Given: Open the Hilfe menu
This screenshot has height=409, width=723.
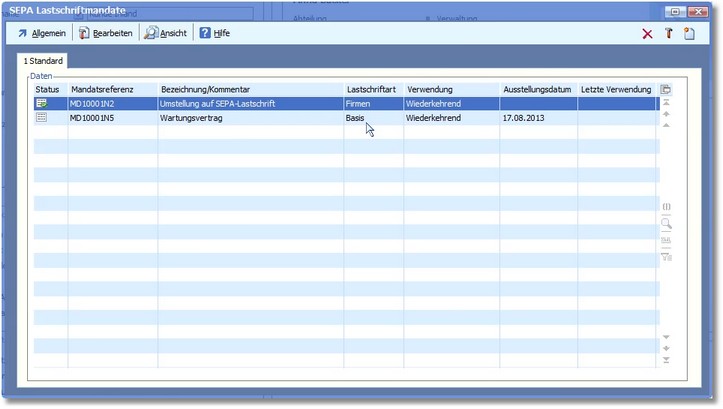Looking at the screenshot, I should tap(214, 33).
